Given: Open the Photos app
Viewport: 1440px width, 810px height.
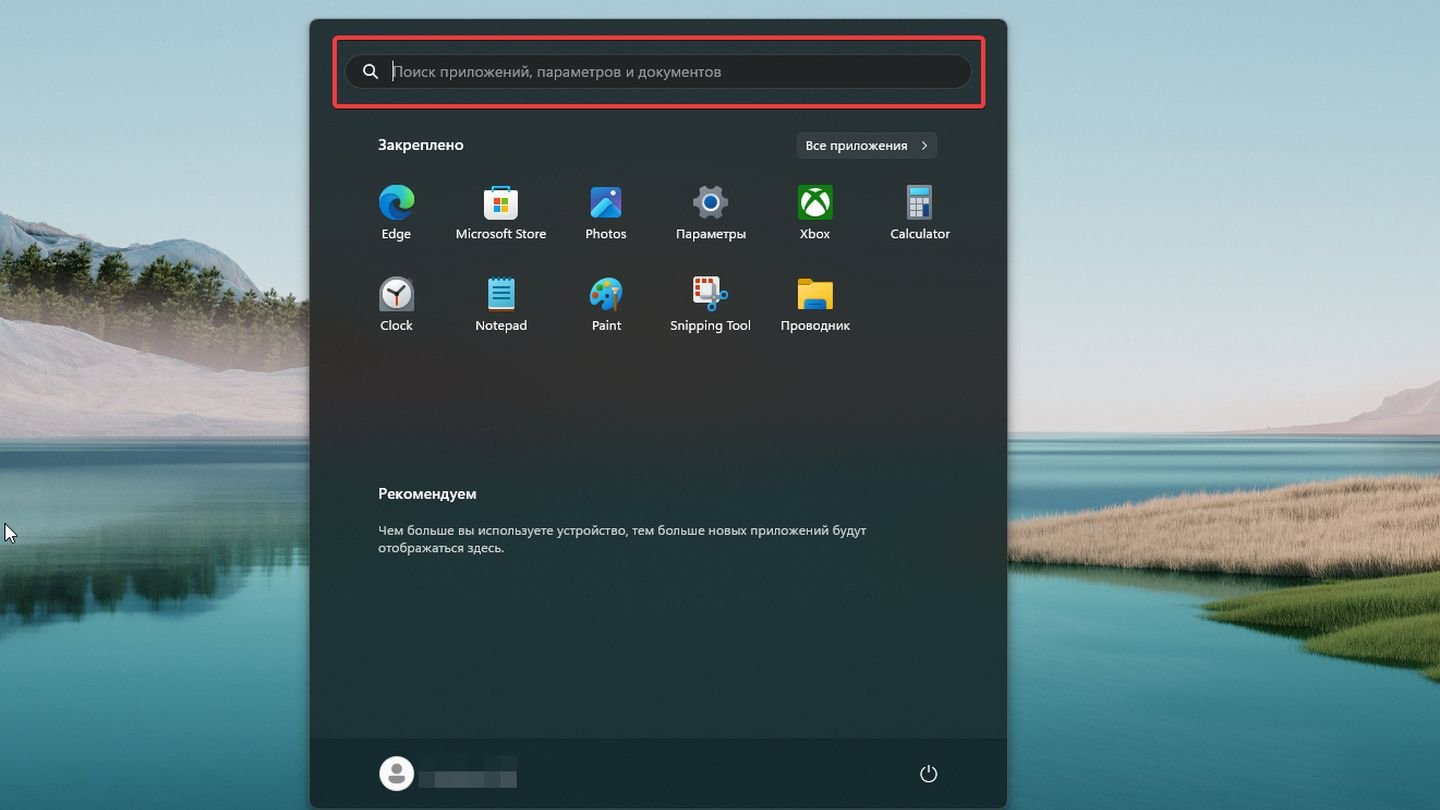Looking at the screenshot, I should (606, 203).
